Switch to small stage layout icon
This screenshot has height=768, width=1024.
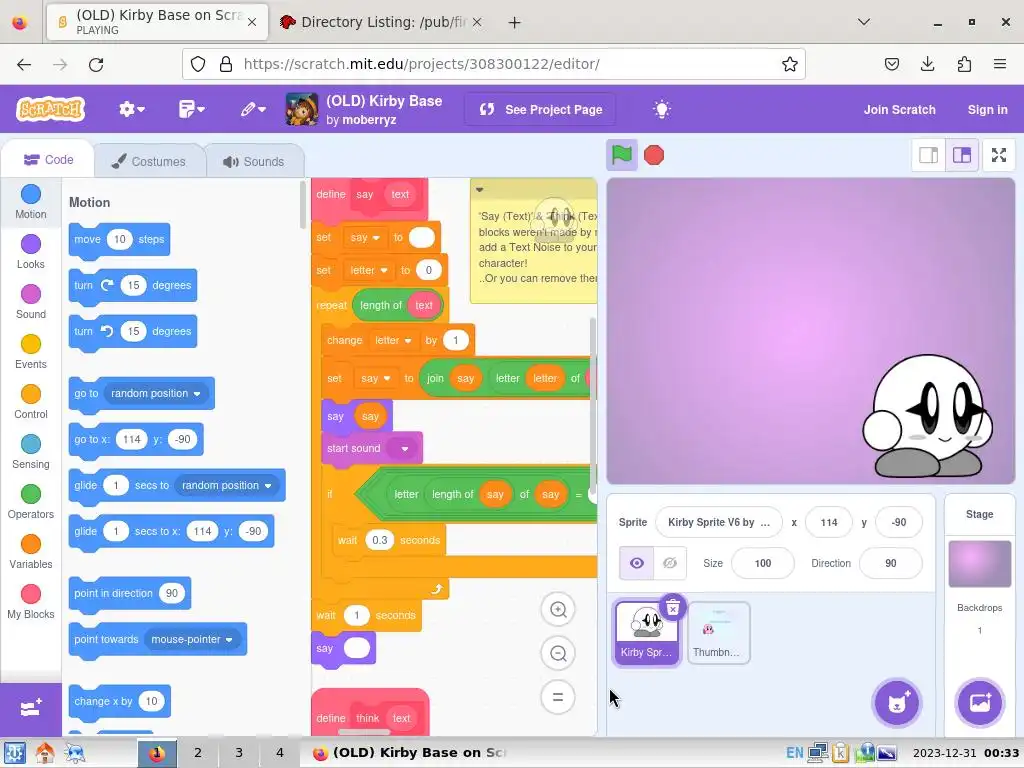click(x=929, y=155)
